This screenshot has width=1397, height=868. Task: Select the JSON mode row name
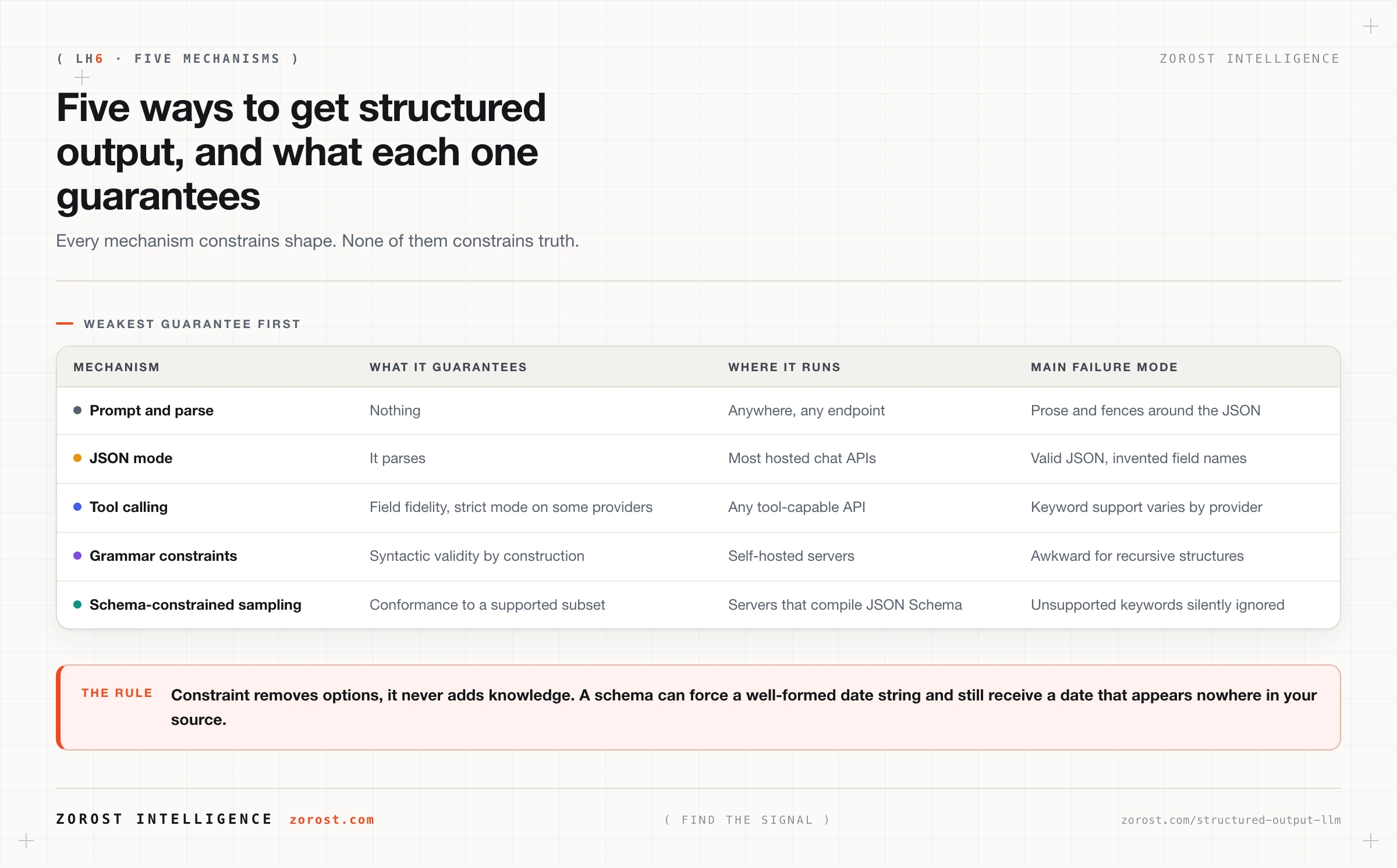tap(131, 458)
